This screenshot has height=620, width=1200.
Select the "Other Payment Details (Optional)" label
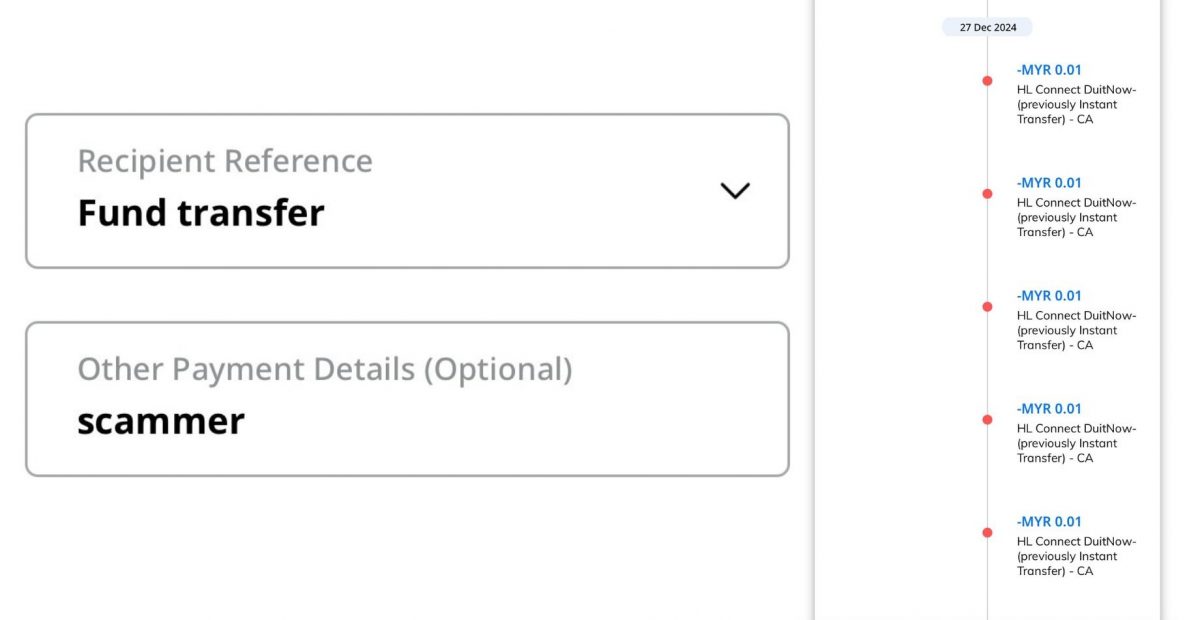coord(325,369)
